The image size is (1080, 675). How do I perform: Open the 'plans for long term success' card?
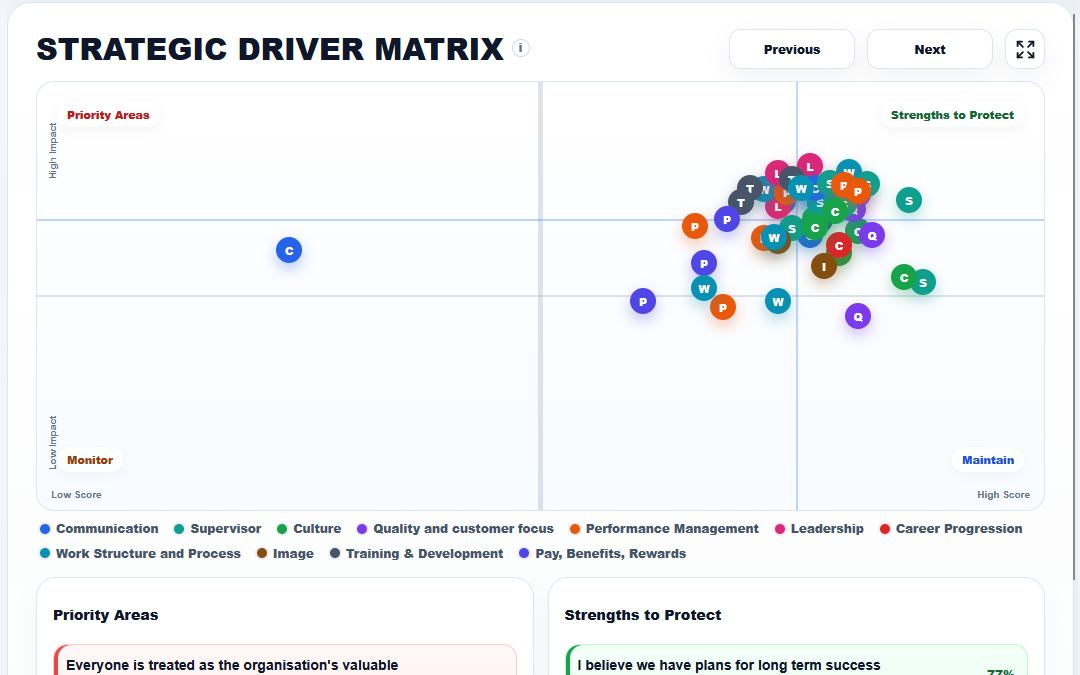(796, 660)
